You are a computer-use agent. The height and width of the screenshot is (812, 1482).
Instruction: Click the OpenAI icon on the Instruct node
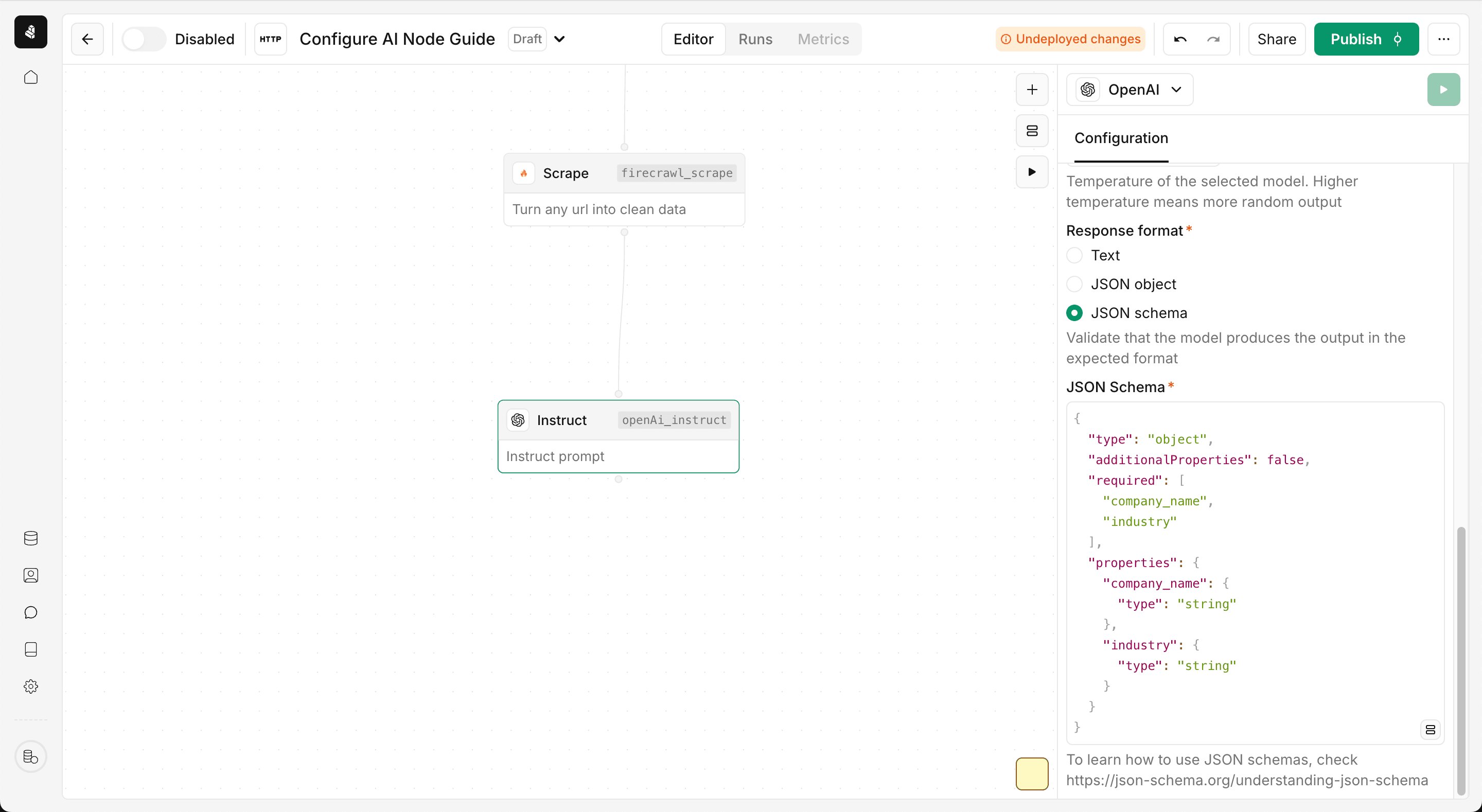[517, 420]
